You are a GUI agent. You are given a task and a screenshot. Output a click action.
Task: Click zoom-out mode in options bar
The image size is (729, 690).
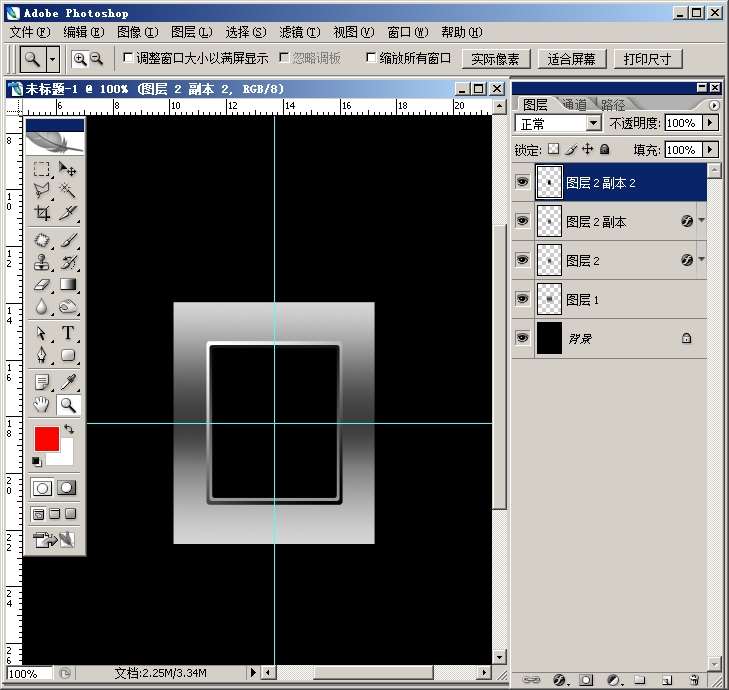96,59
